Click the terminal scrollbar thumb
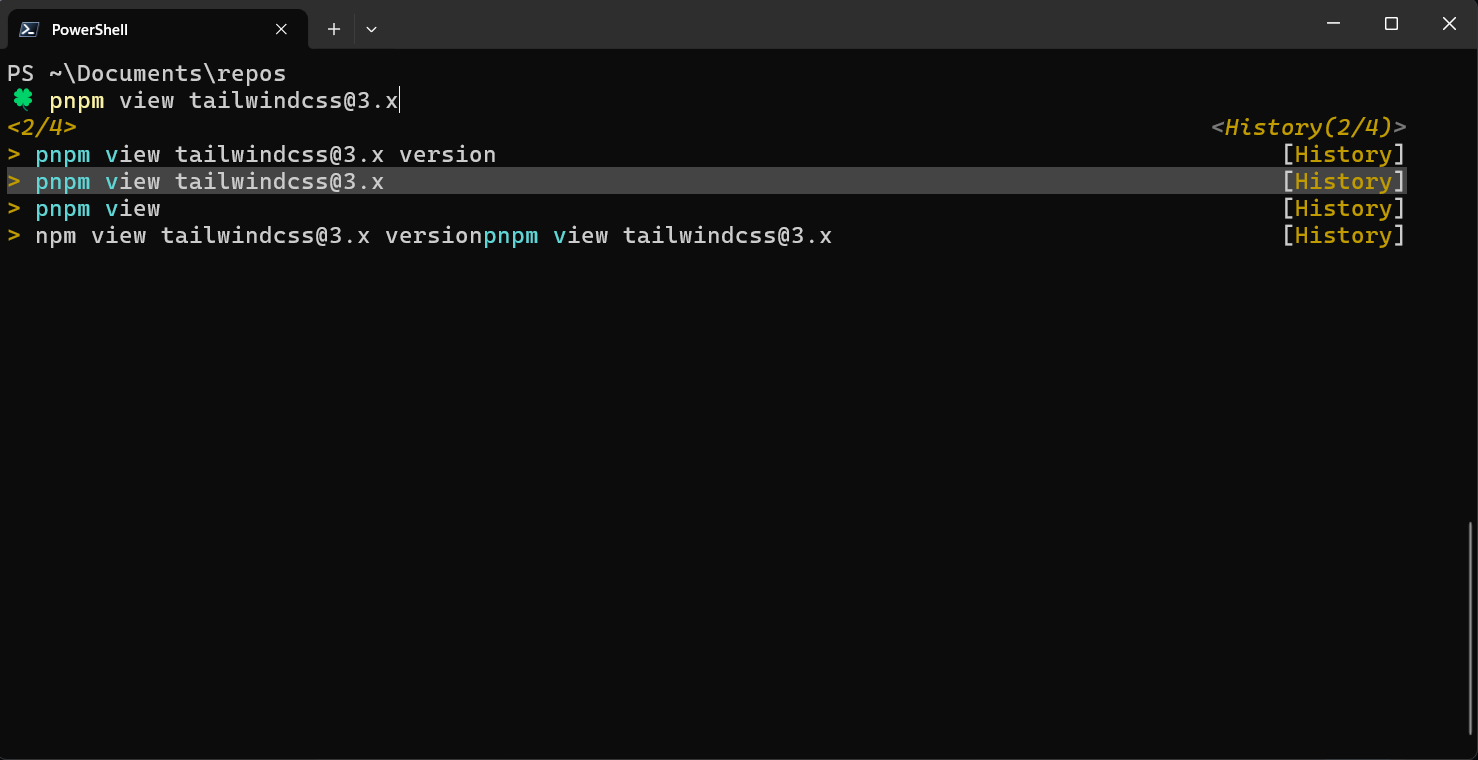 1470,627
